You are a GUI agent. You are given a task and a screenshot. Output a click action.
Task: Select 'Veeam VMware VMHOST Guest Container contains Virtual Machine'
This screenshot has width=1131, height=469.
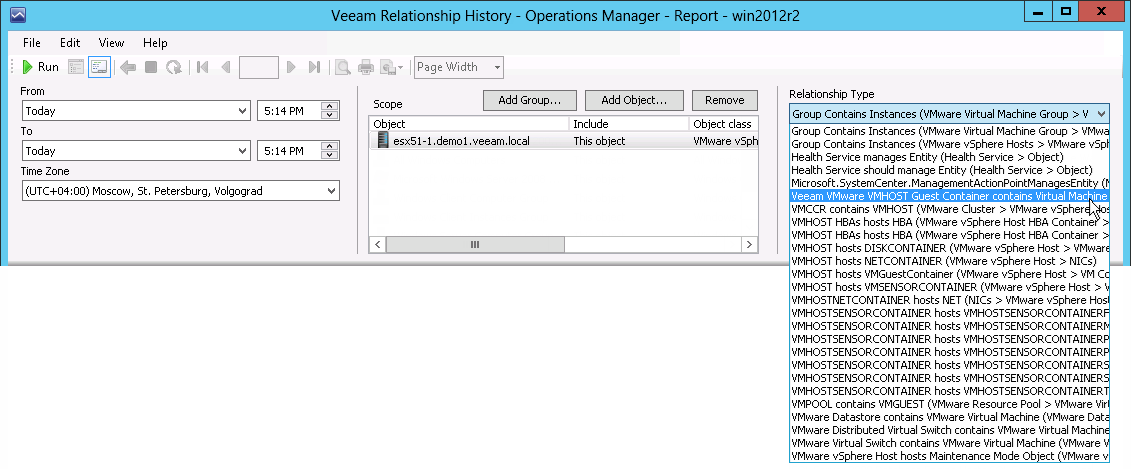click(949, 196)
